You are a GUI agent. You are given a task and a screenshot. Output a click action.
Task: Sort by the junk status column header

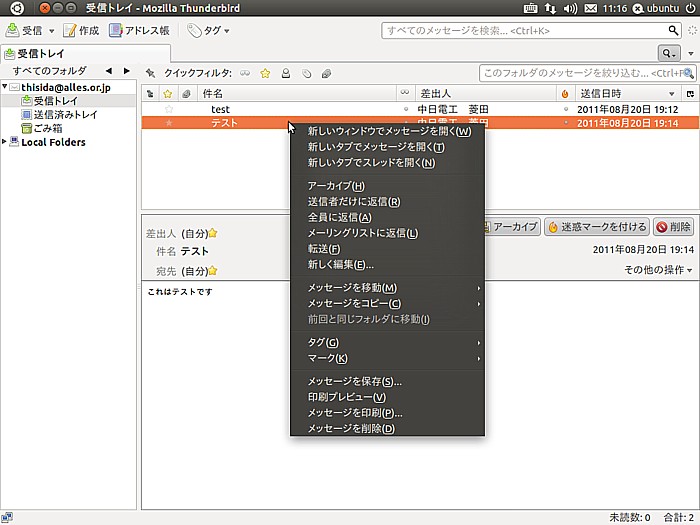click(x=565, y=94)
